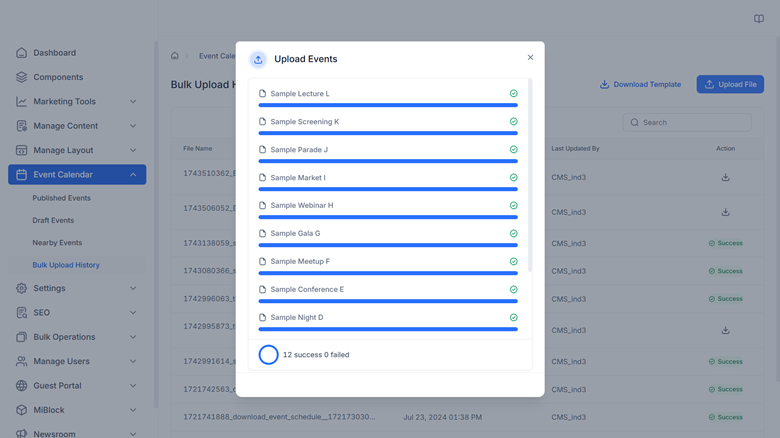
Task: Click the Settings gear icon
Action: (21, 288)
